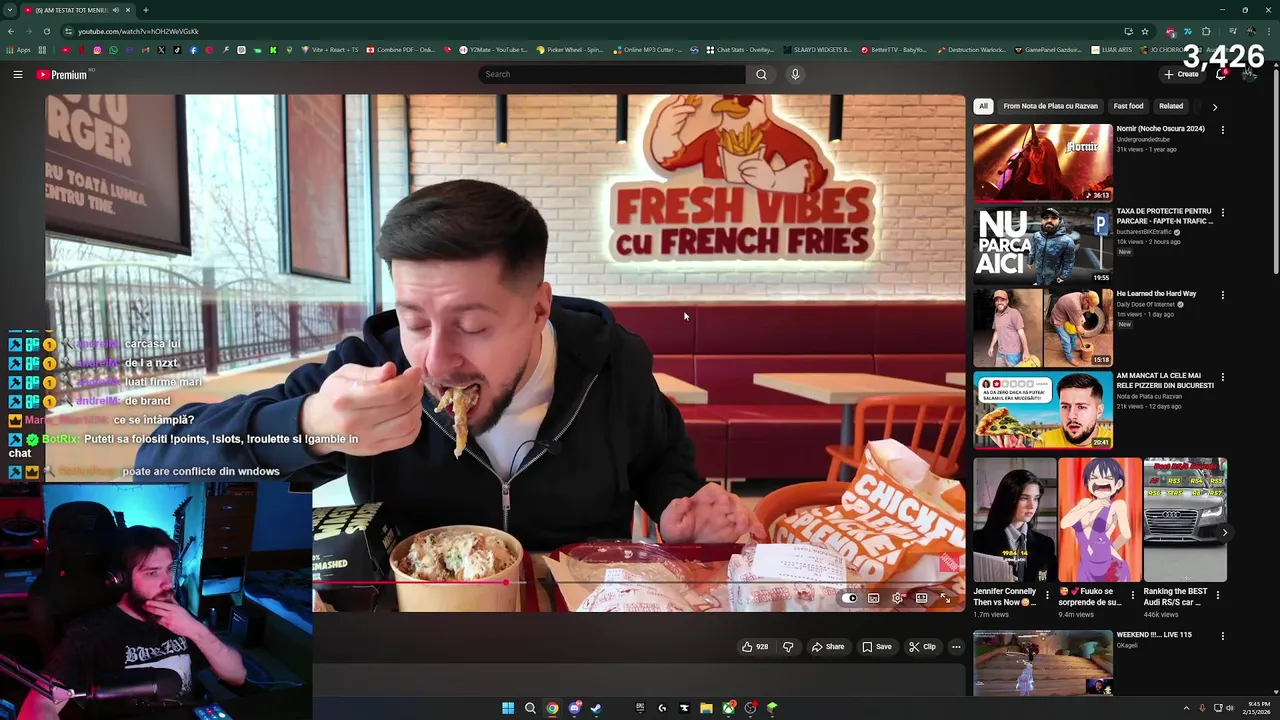Open options for He Learned the Hard Way
This screenshot has height=720, width=1280.
tap(1222, 296)
